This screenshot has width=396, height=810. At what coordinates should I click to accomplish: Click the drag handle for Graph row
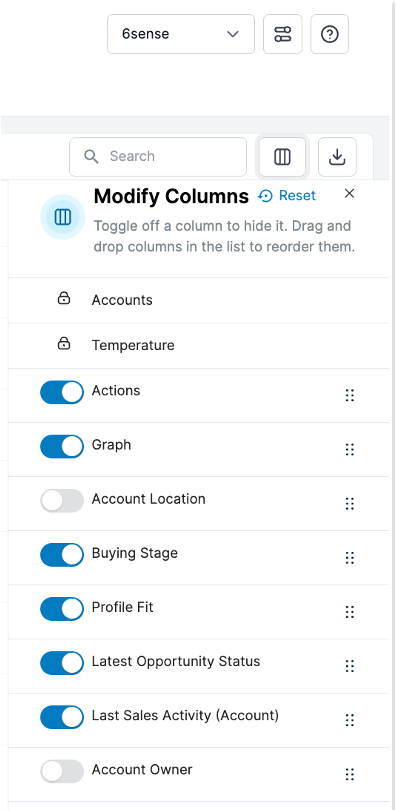[x=350, y=449]
